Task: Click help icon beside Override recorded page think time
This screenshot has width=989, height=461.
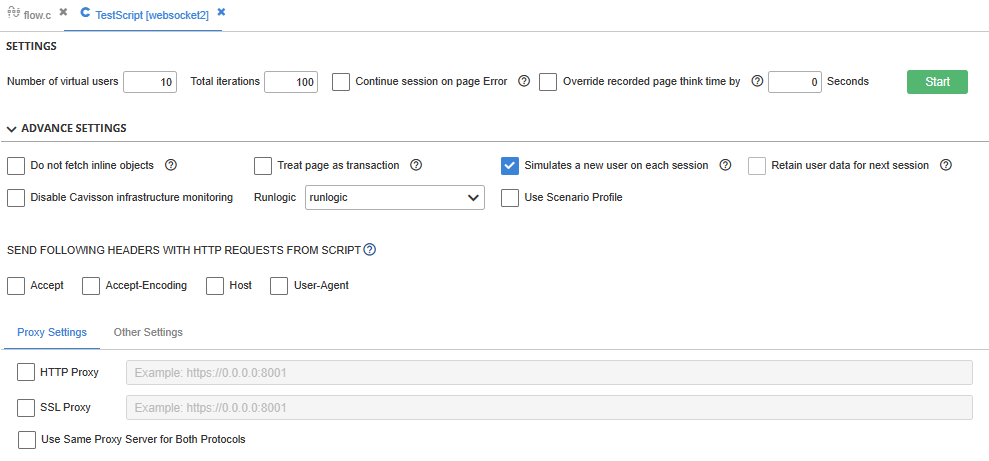Action: (758, 81)
